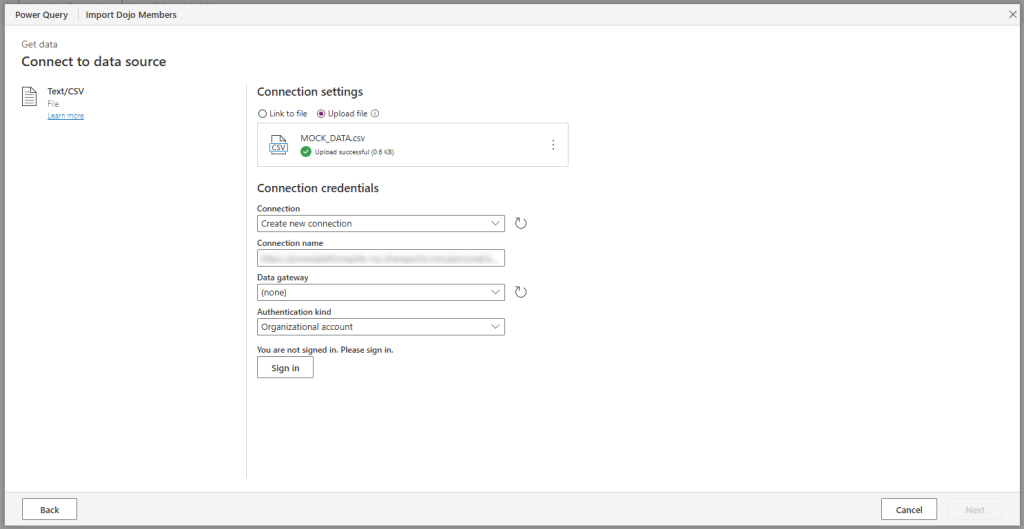Cancel the data connection

pyautogui.click(x=908, y=510)
